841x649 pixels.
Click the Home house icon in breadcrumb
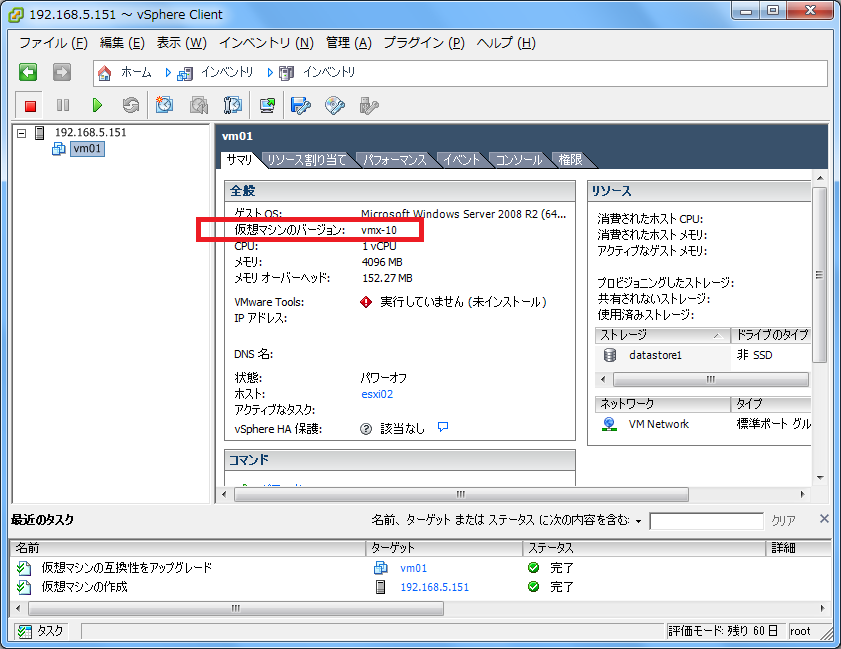(x=105, y=73)
